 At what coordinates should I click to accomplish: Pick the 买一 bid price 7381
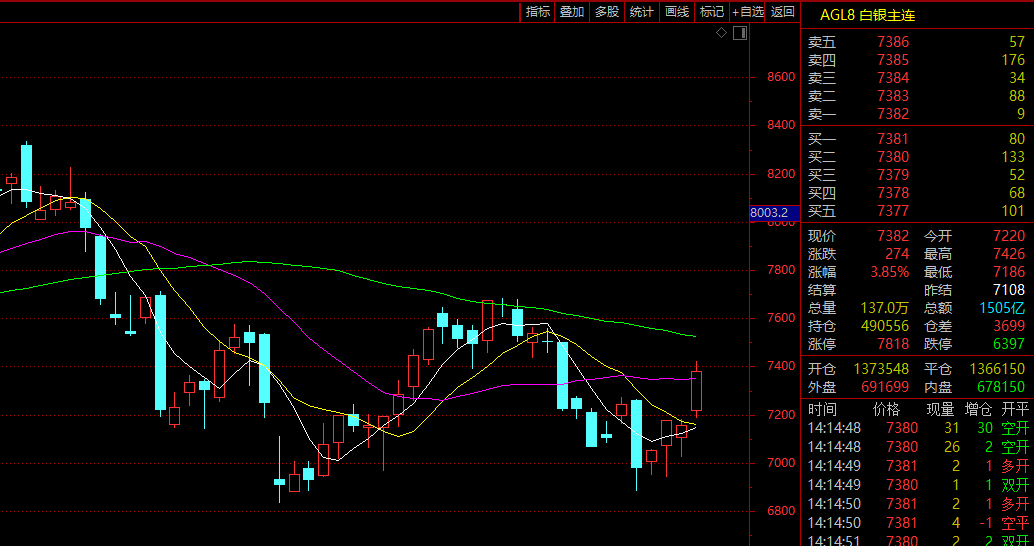click(x=893, y=139)
